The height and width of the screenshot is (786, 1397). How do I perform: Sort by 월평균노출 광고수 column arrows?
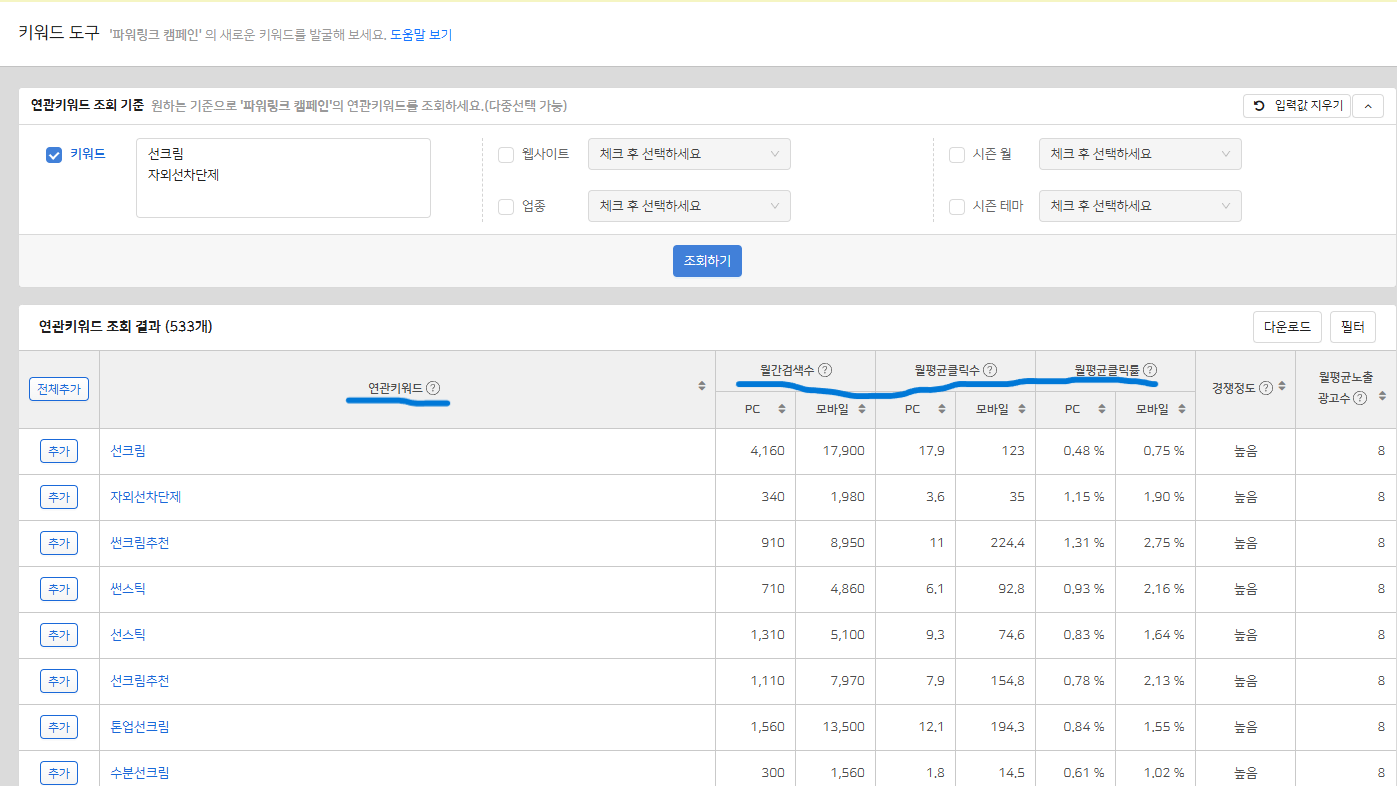[x=1382, y=396]
